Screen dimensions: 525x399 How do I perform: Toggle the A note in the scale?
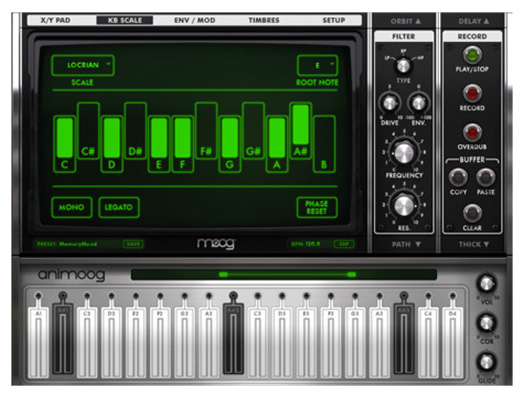pos(277,144)
